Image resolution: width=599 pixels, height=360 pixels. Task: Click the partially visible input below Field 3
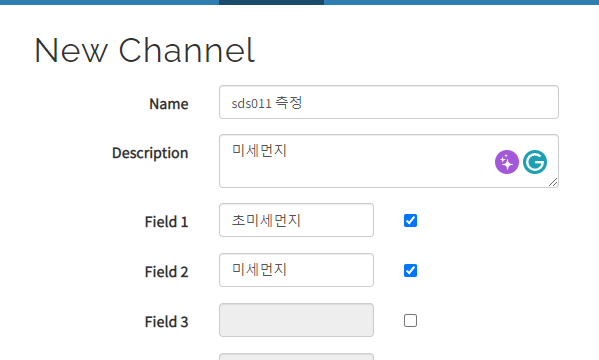[x=296, y=357]
